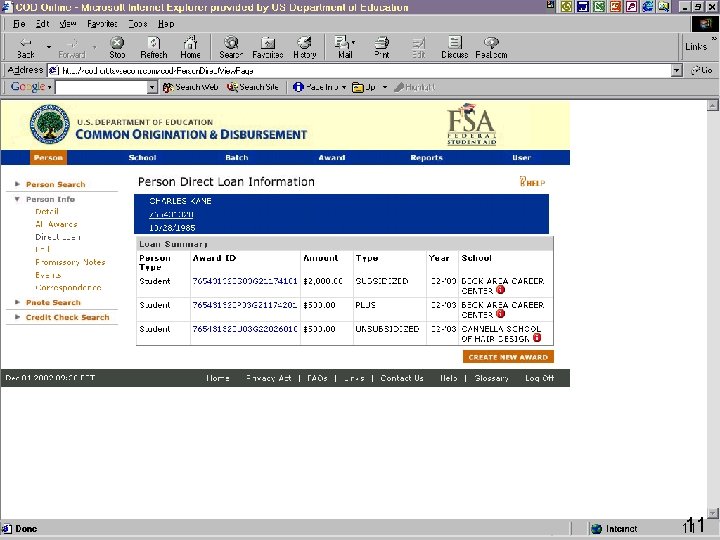Click red info icon for SUBSIDIZED loan school
Image resolution: width=720 pixels, height=540 pixels.
pyautogui.click(x=501, y=290)
